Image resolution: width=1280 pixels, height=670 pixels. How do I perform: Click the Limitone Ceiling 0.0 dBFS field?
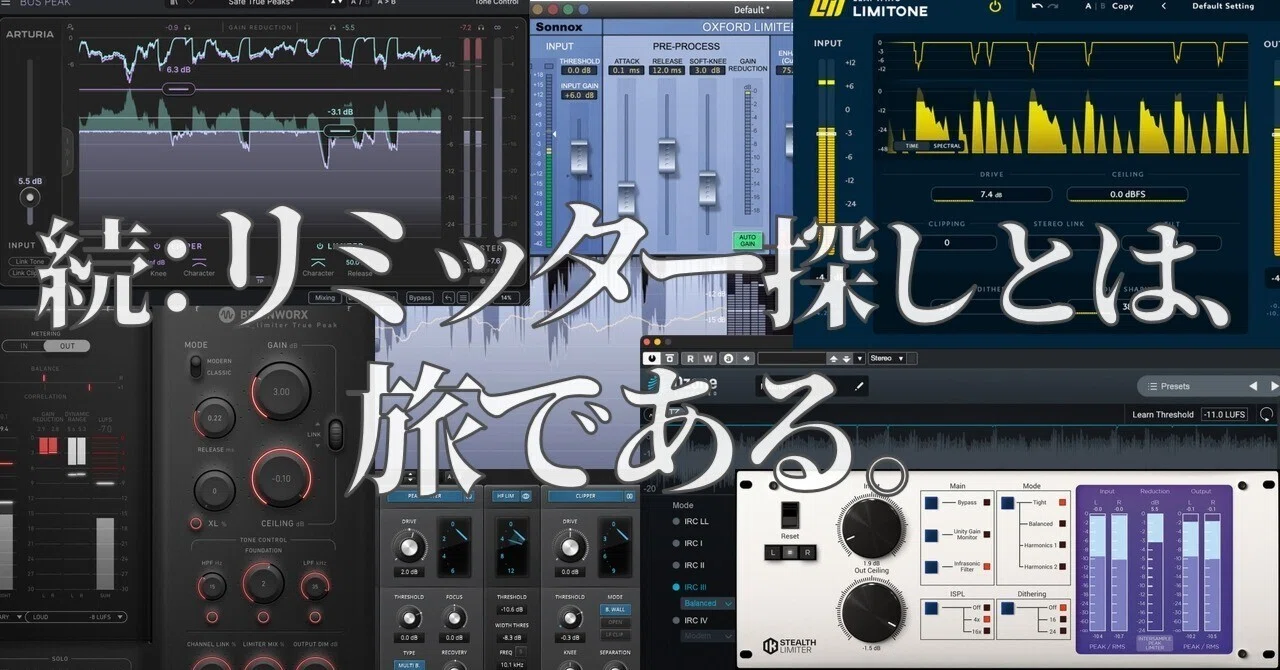point(1127,194)
